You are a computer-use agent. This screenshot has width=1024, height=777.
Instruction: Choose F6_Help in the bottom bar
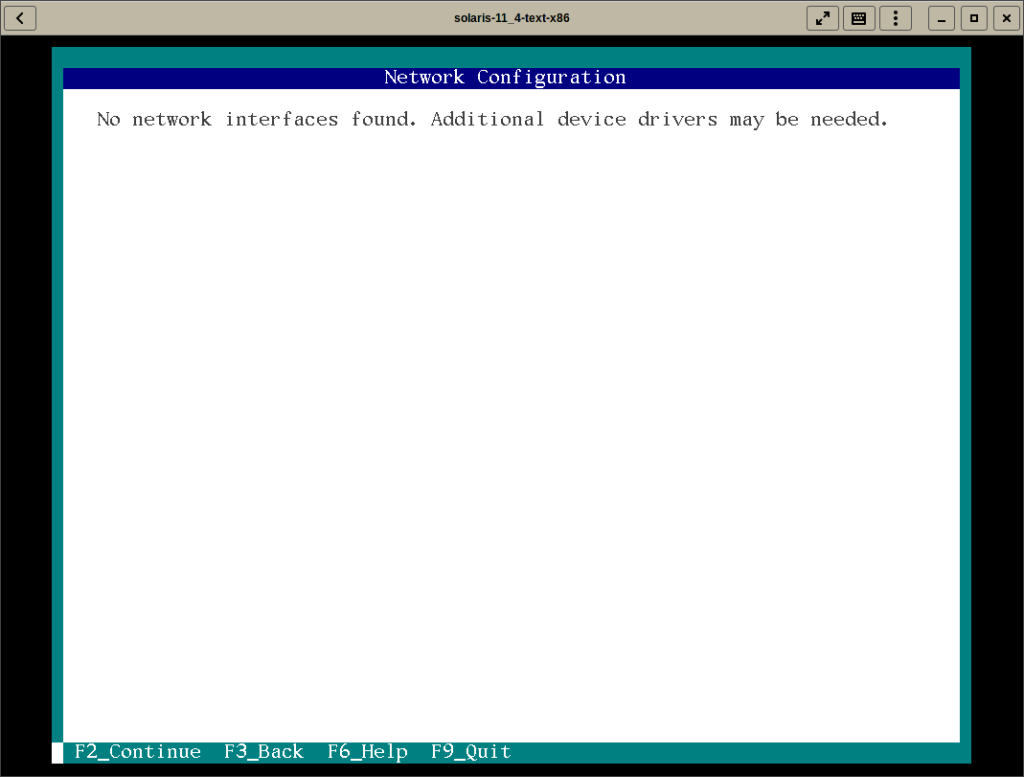(368, 752)
